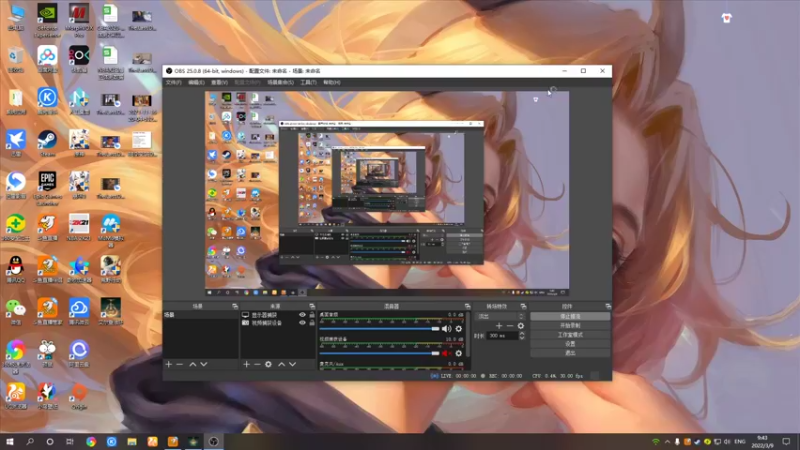Add a new scene with the plus icon
800x450 pixels.
[x=169, y=364]
